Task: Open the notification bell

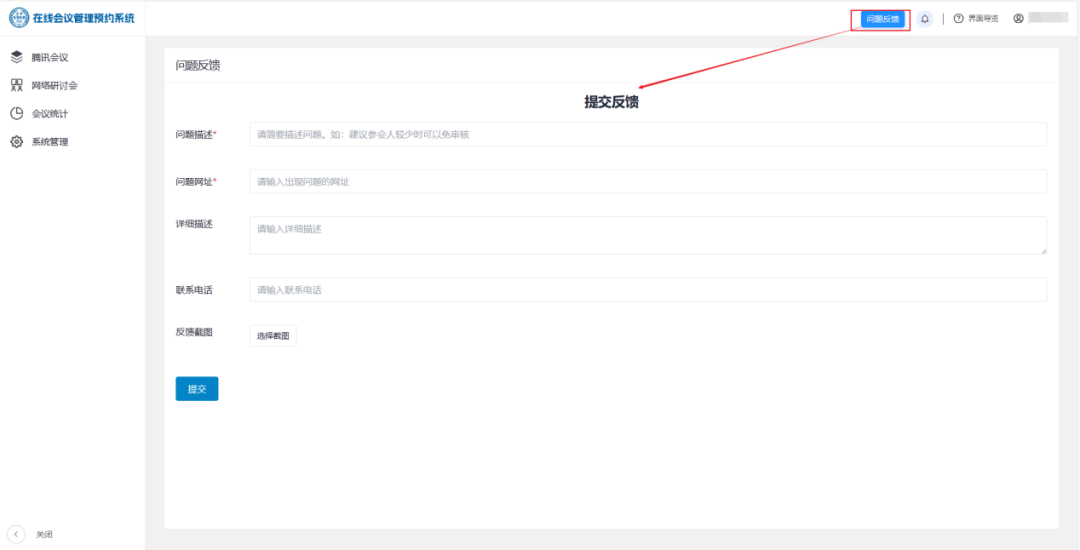Action: pos(925,19)
